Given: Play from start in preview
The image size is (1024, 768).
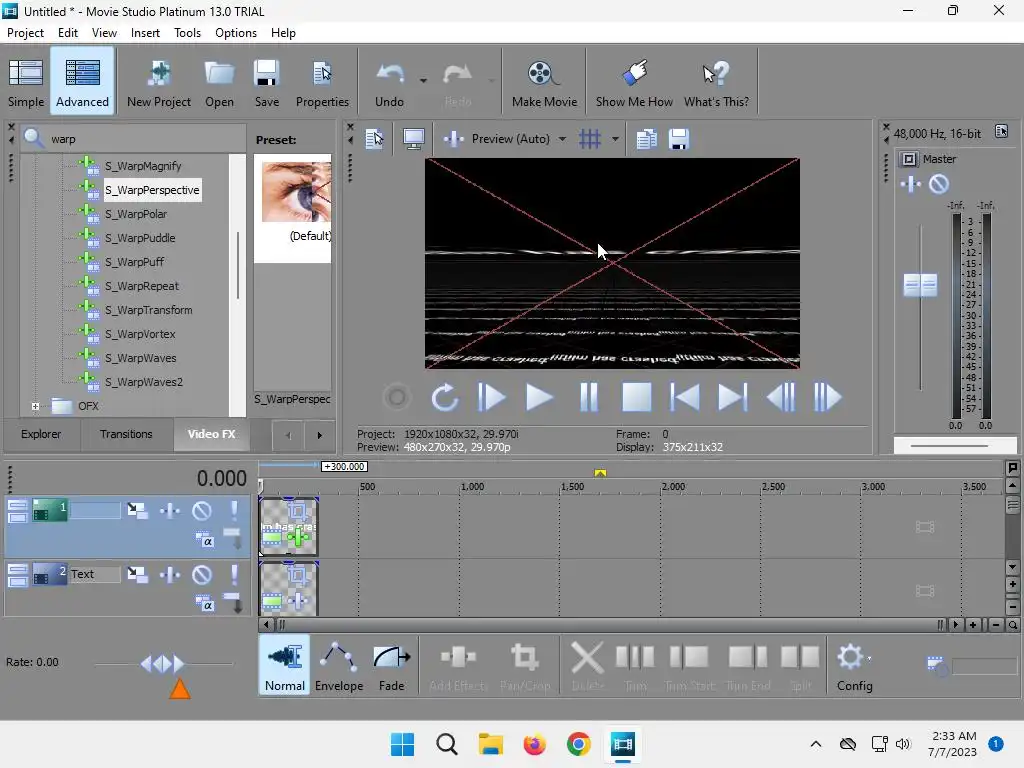Looking at the screenshot, I should point(491,397).
